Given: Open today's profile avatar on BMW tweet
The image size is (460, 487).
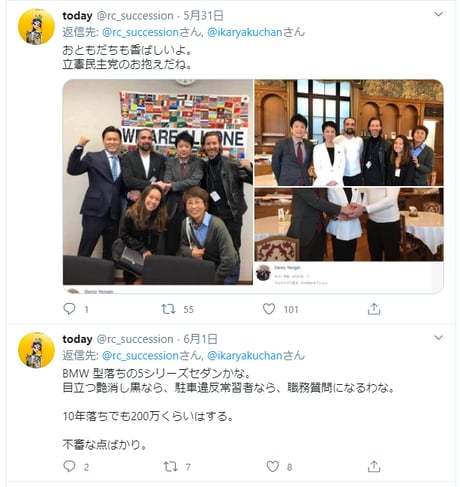Looking at the screenshot, I should pyautogui.click(x=36, y=350).
